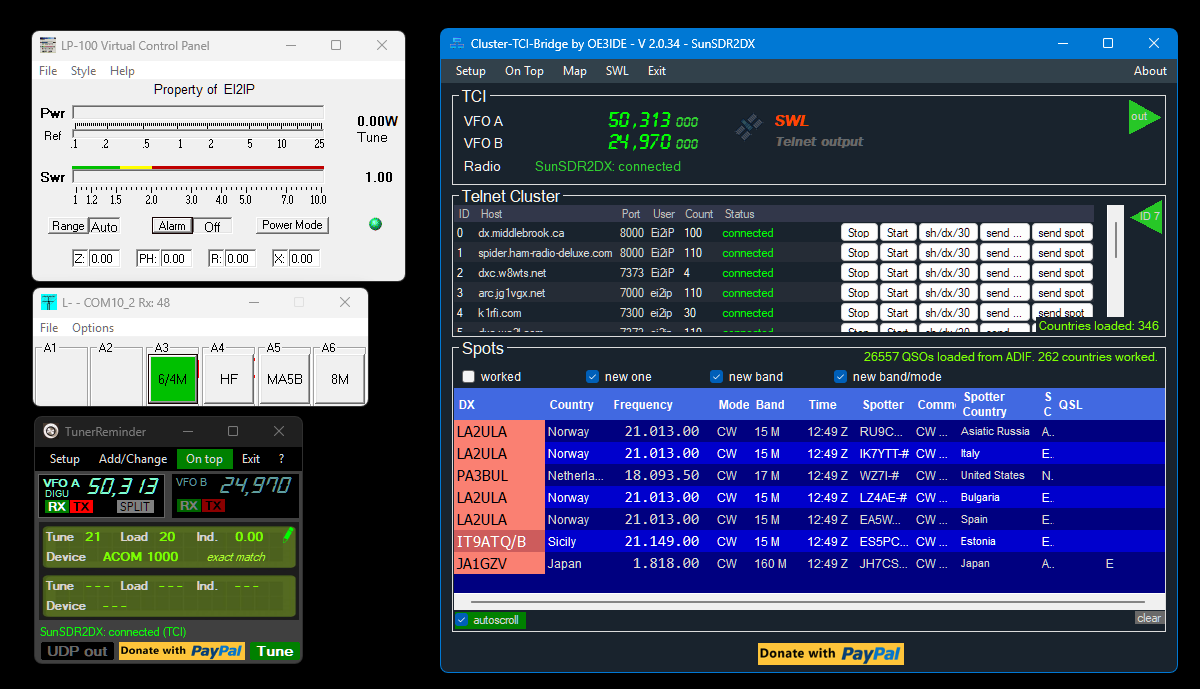Click sh/dx/30 for dxc.w8wts.net
The width and height of the screenshot is (1200, 689).
pyautogui.click(x=947, y=273)
